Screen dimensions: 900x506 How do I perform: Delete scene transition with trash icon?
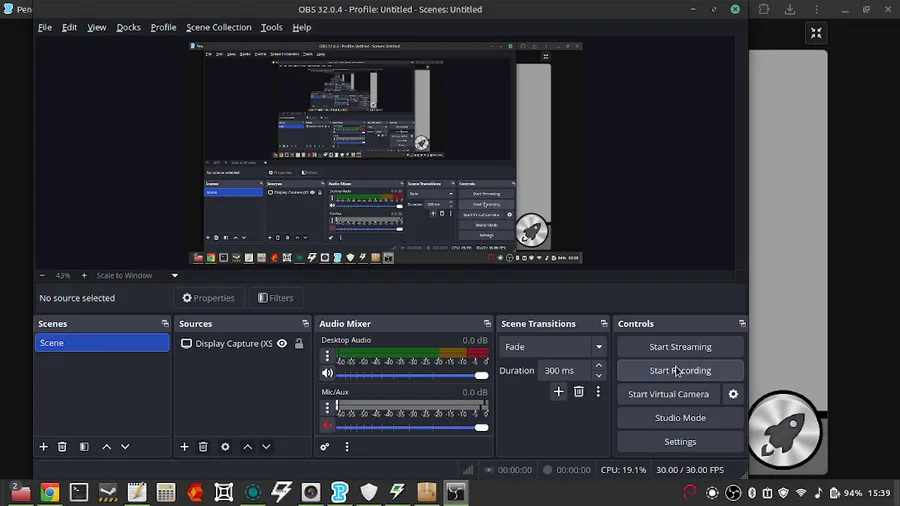[579, 391]
